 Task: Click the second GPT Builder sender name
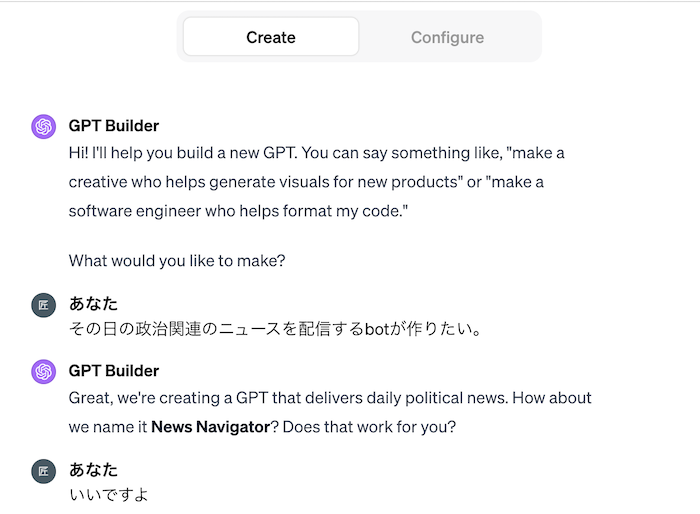114,371
